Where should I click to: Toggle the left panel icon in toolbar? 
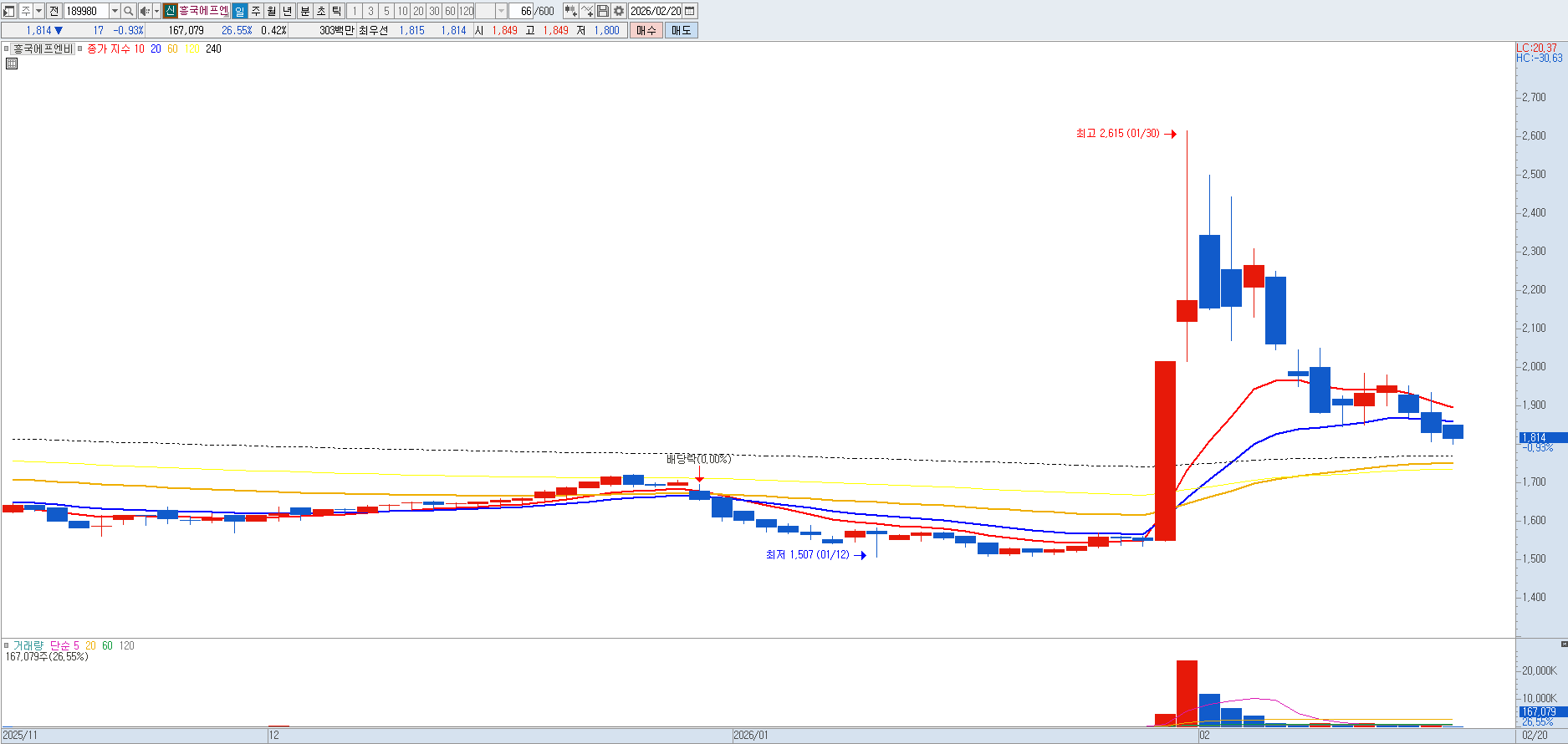click(9, 11)
